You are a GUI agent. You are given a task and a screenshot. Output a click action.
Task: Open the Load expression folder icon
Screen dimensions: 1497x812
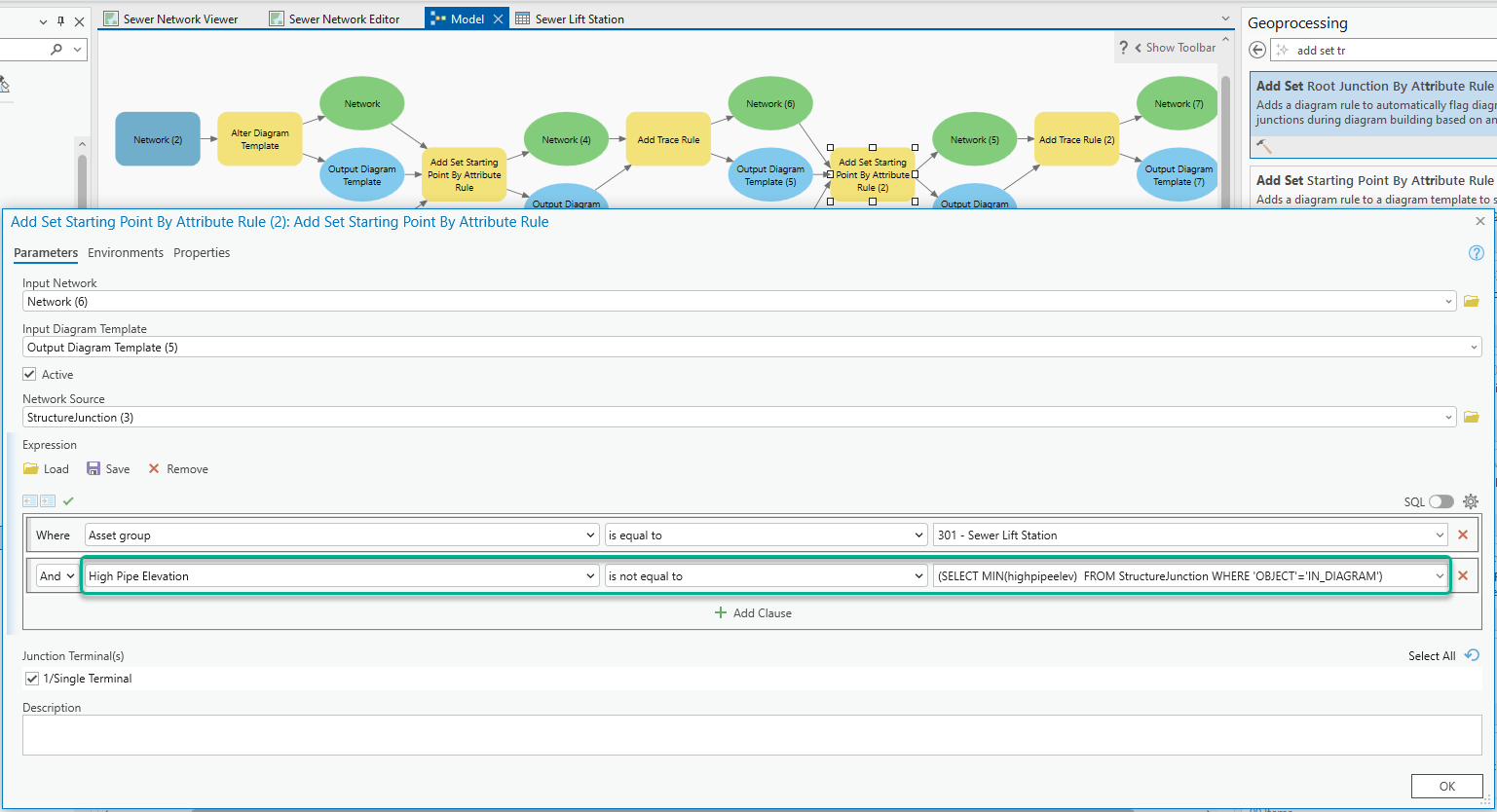[x=33, y=468]
